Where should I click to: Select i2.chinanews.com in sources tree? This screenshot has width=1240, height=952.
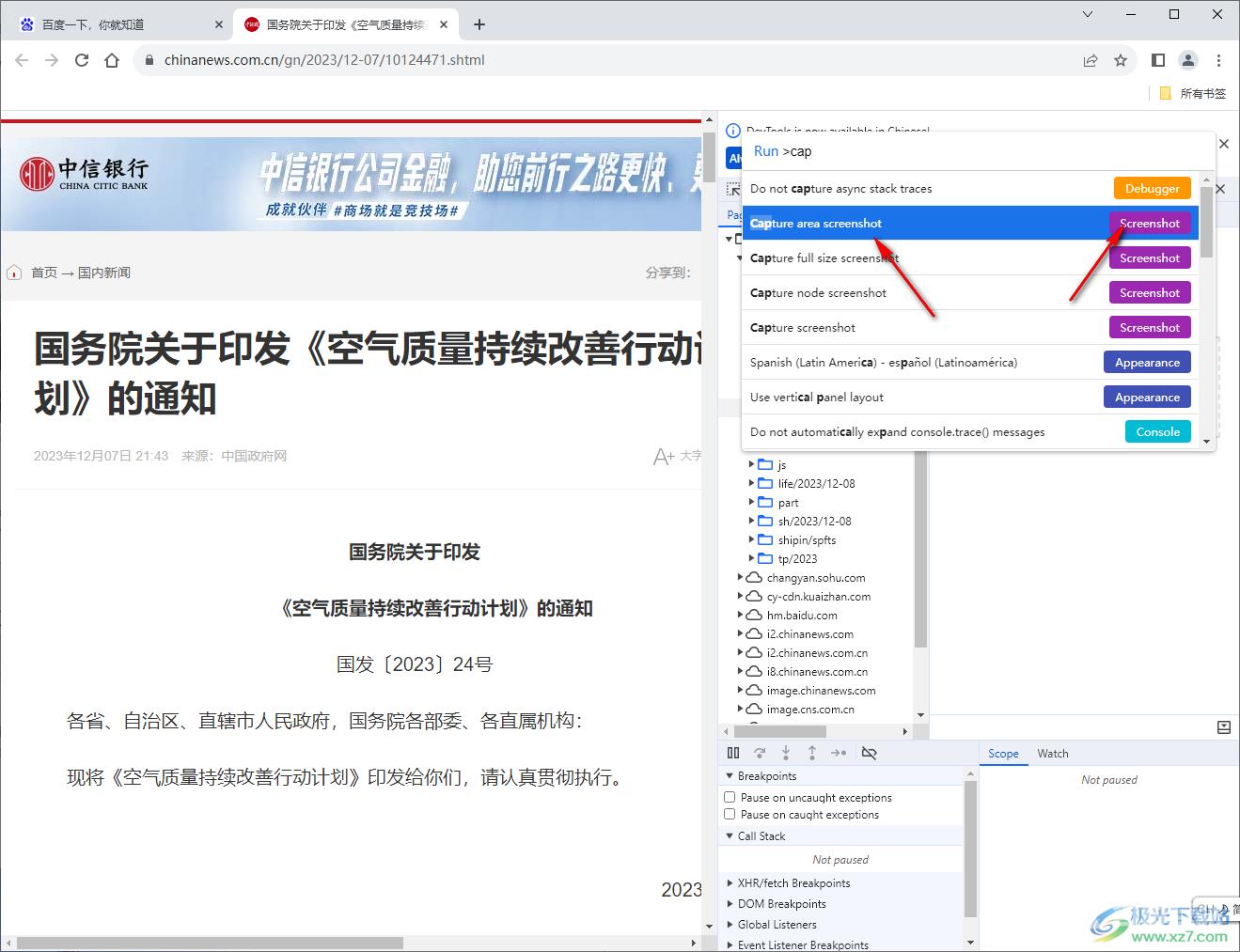click(x=809, y=633)
